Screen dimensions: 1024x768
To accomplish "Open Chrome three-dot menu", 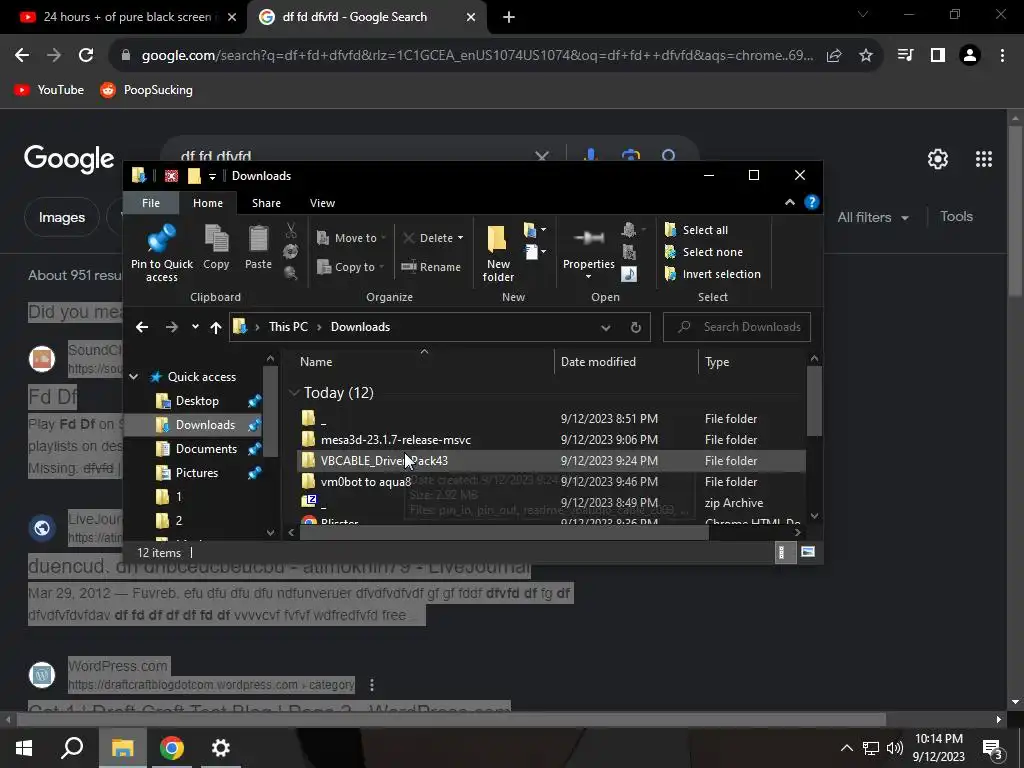I will pos(1002,56).
